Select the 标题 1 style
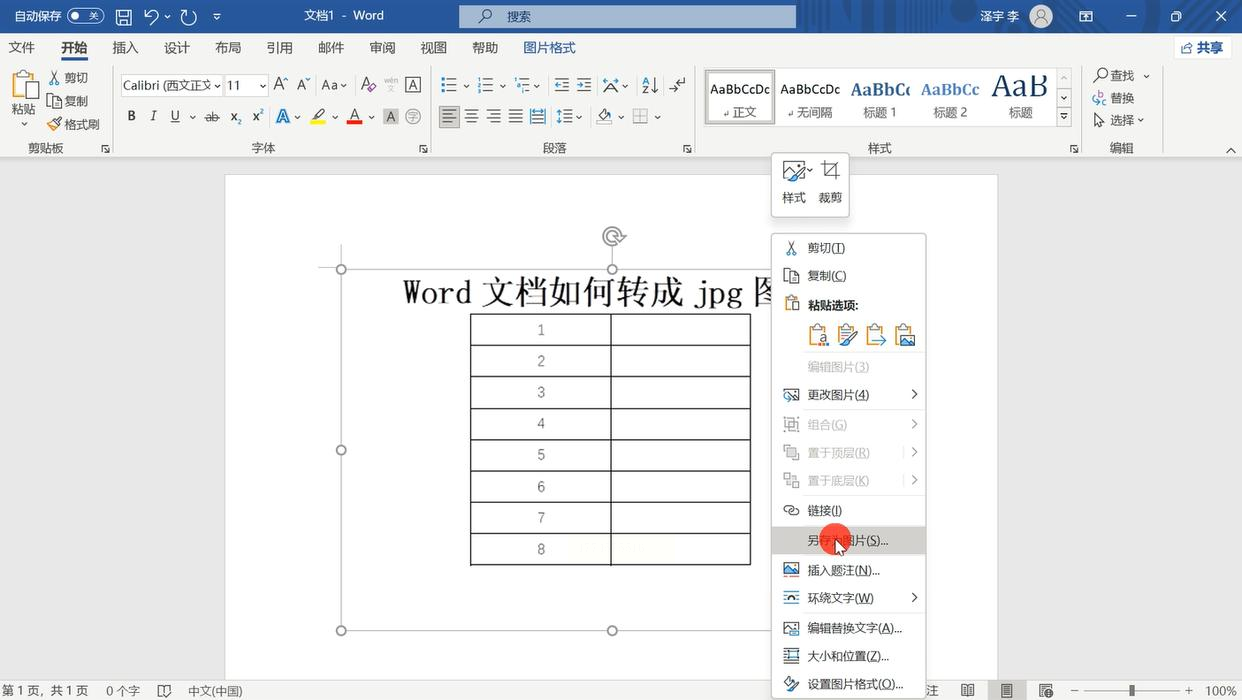Screen dimensions: 1242x700 point(880,96)
